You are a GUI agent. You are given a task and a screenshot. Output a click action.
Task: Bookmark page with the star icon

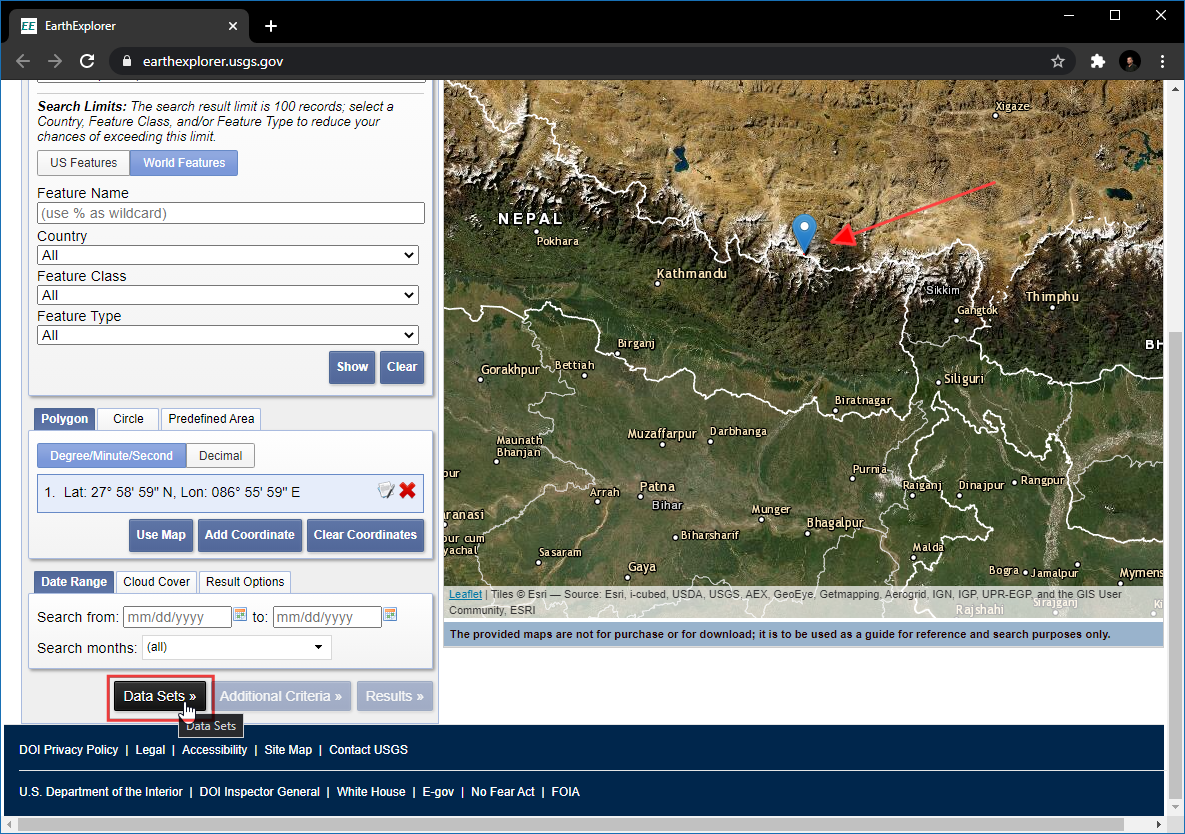pos(1058,61)
